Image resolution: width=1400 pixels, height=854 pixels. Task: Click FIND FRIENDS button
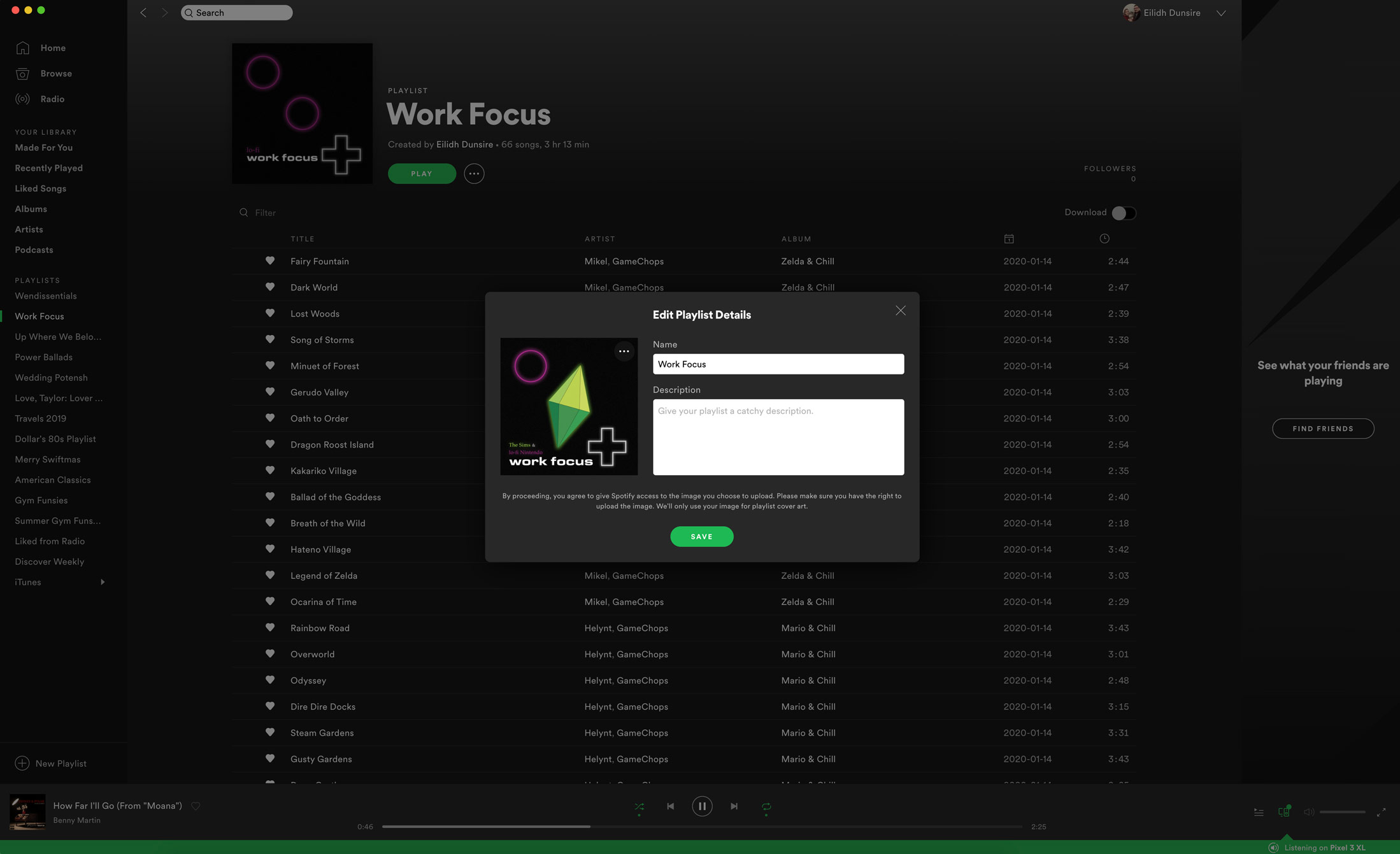[x=1323, y=429]
